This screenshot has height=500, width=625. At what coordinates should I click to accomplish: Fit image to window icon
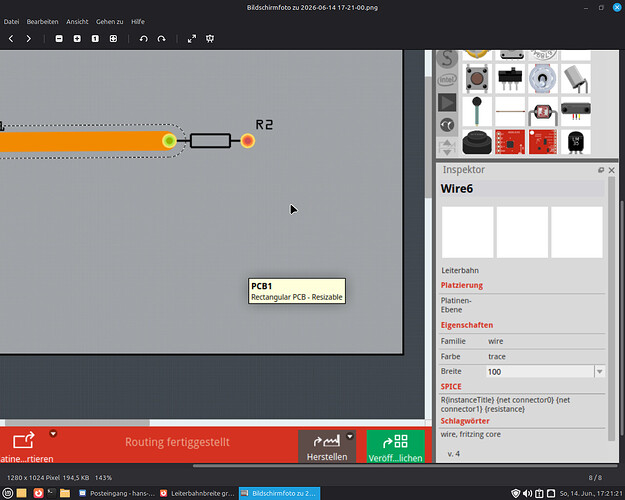[x=113, y=39]
